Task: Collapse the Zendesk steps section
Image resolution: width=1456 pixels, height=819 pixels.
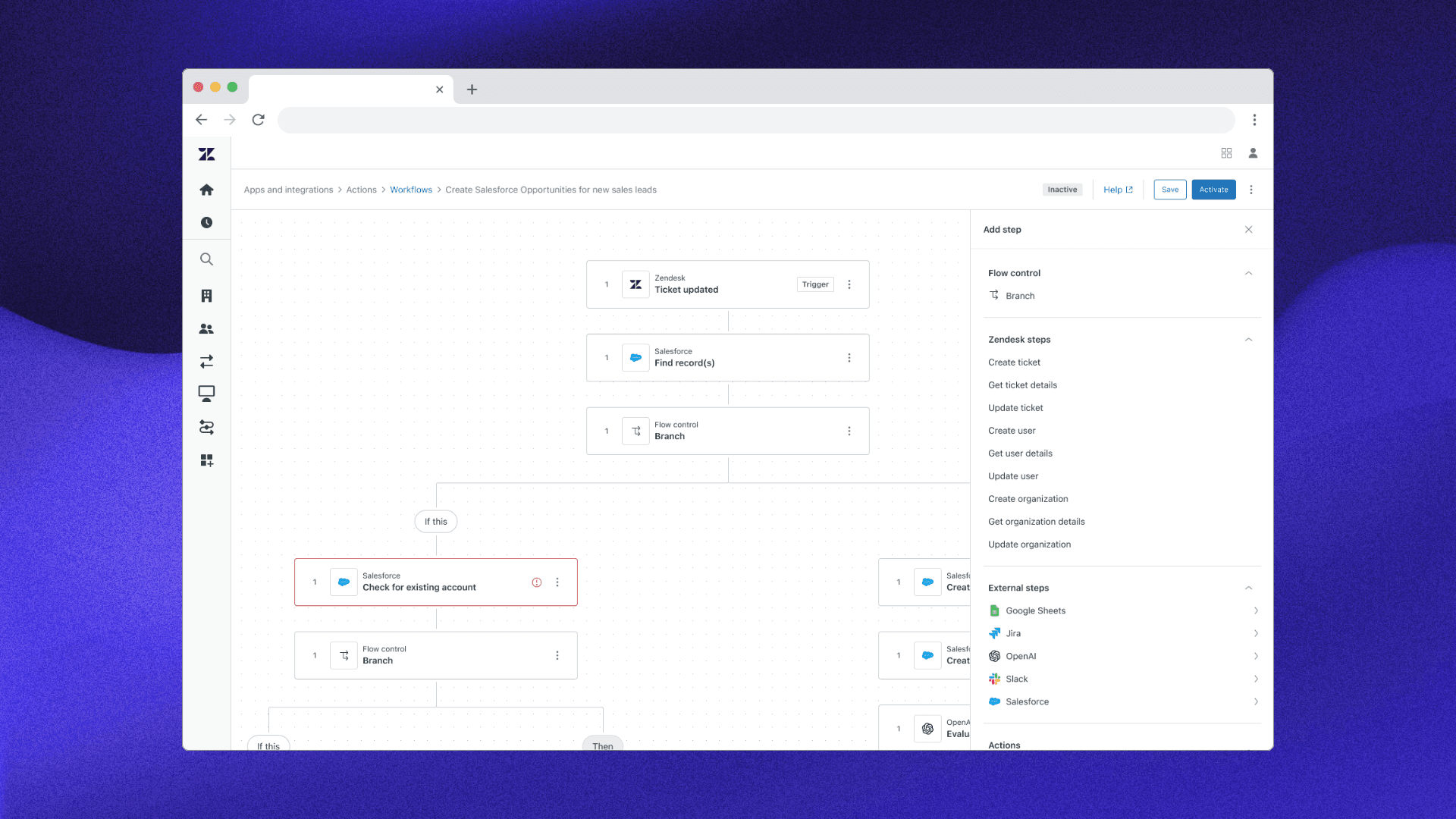Action: pyautogui.click(x=1248, y=340)
